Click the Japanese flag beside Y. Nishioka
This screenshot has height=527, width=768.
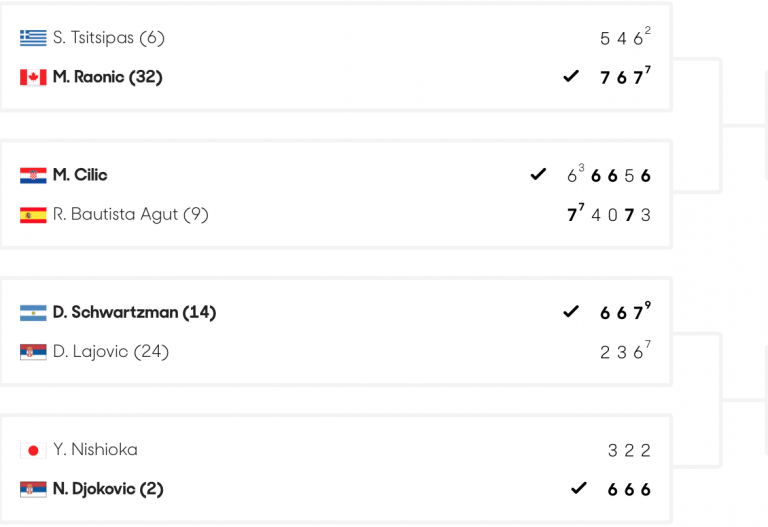pos(33,451)
